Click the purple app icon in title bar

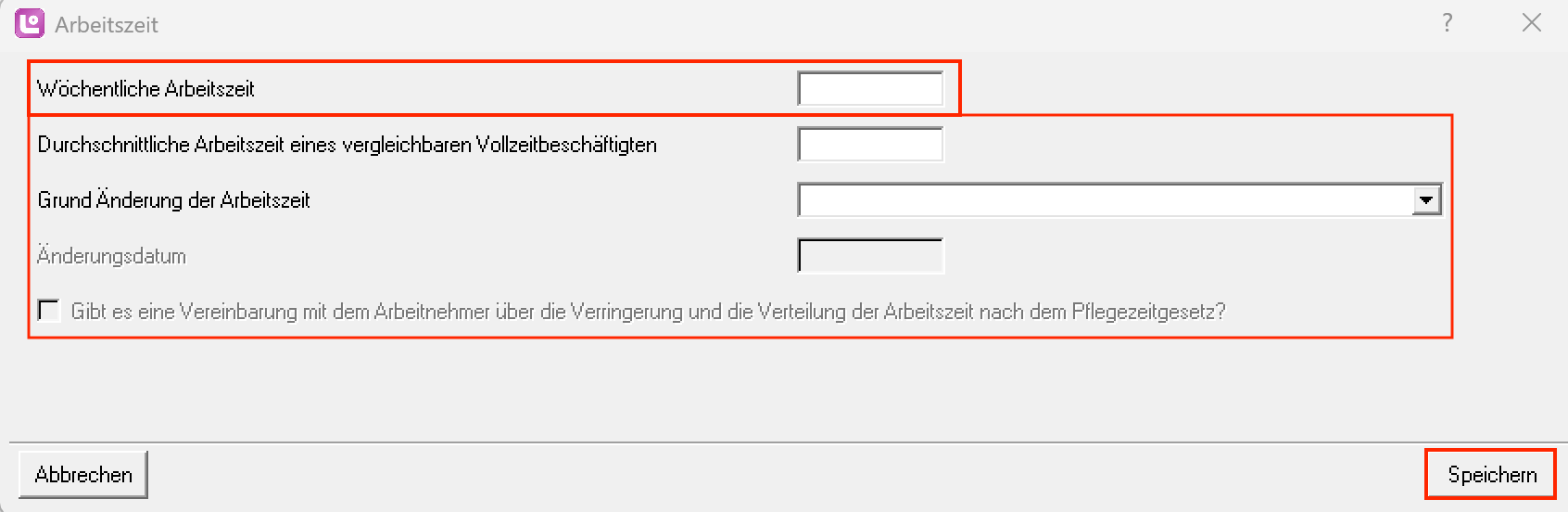coord(30,23)
